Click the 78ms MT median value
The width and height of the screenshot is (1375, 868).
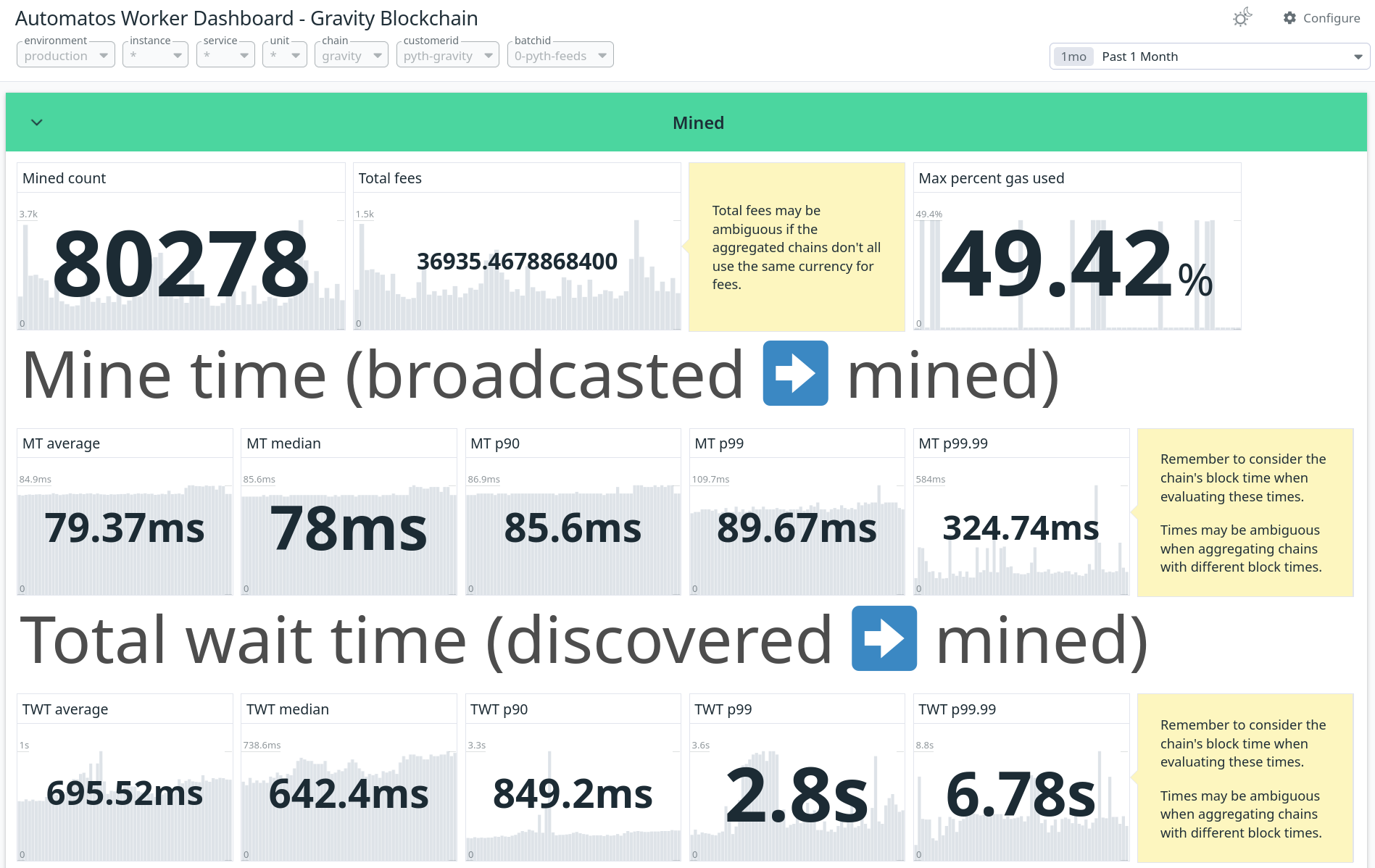click(x=349, y=528)
